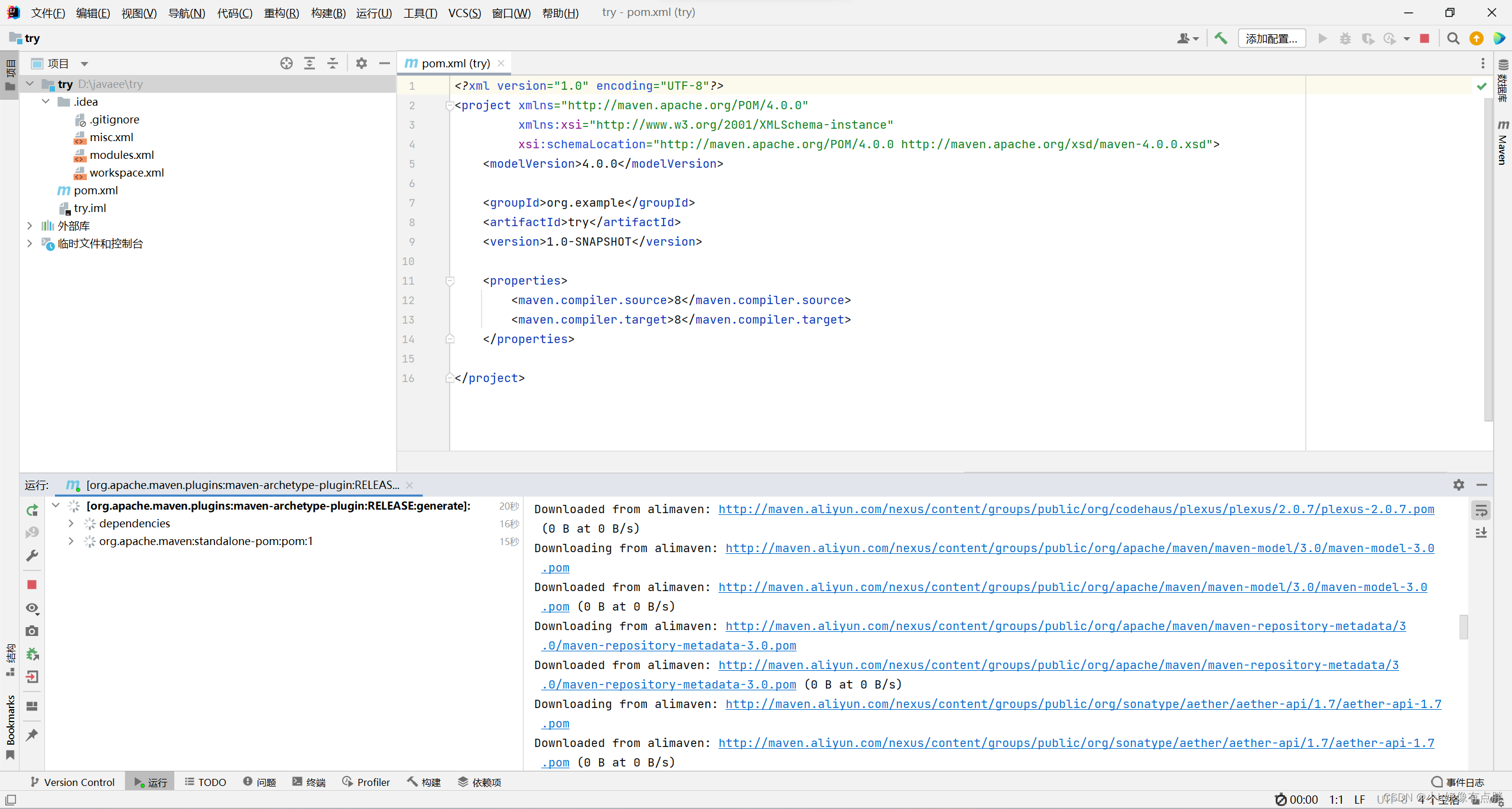Screen dimensions: 1512x809
Task: Click the red Stop button in top toolbar
Action: (1425, 38)
